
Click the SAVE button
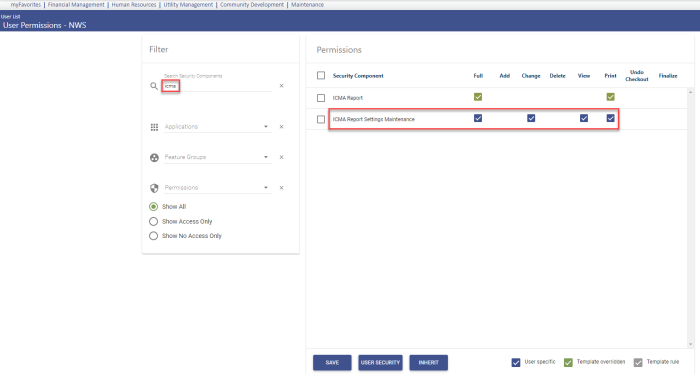tap(332, 362)
